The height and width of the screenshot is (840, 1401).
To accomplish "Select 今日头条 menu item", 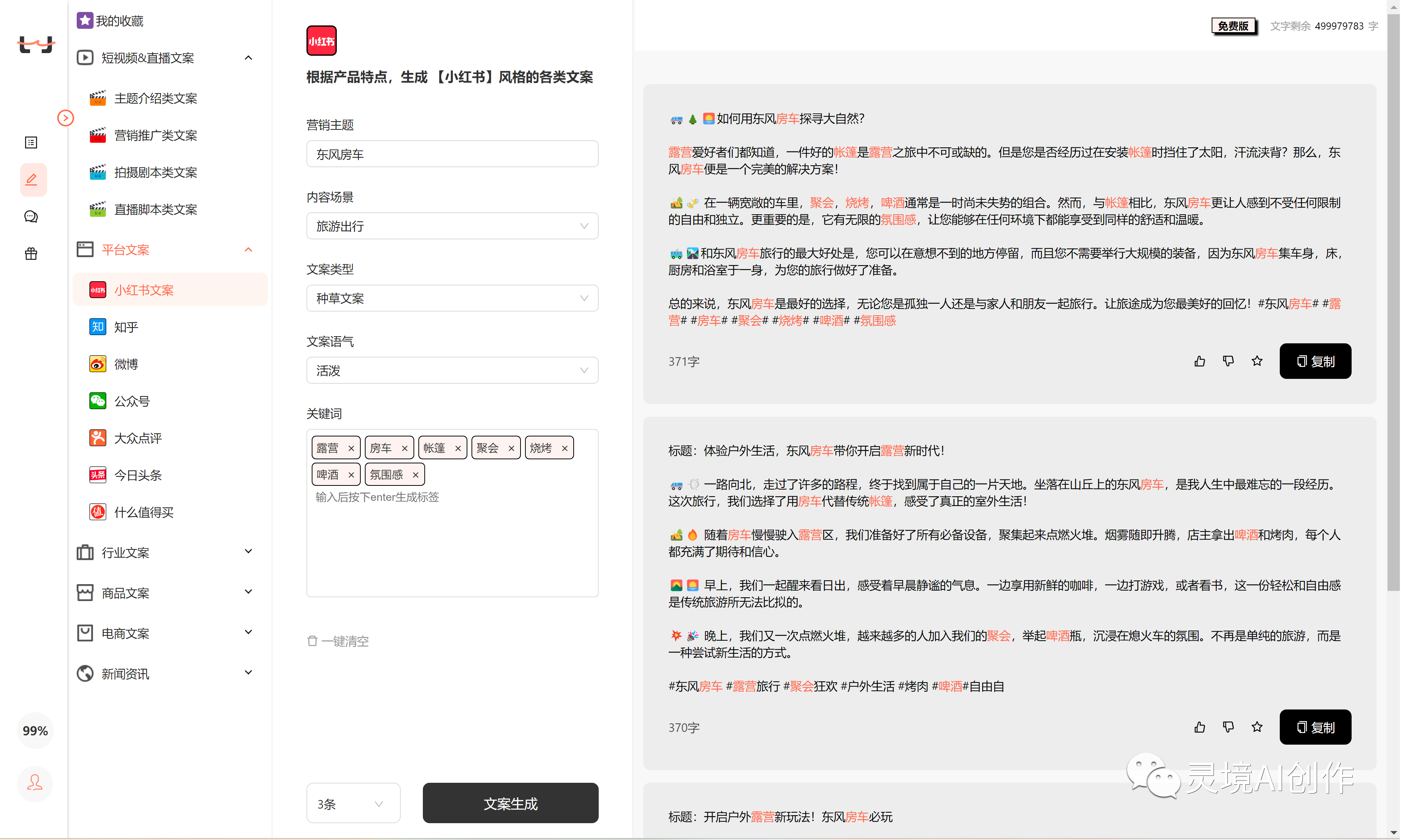I will point(170,475).
